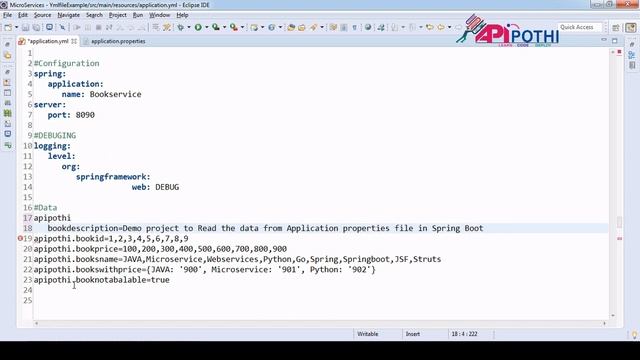Image resolution: width=640 pixels, height=360 pixels.
Task: Click the 'springframework:' line in editor
Action: [113, 177]
